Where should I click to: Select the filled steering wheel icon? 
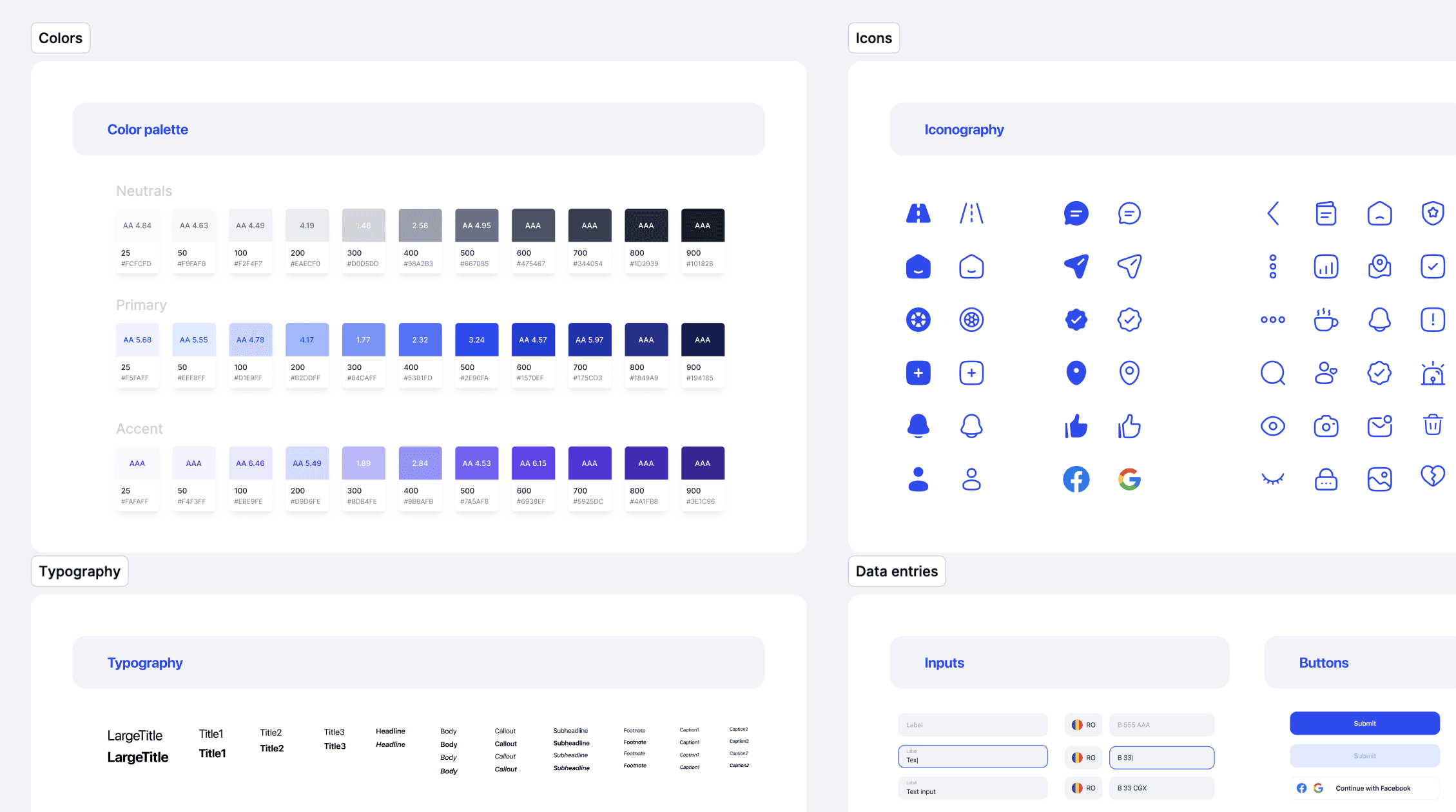pyautogui.click(x=918, y=320)
